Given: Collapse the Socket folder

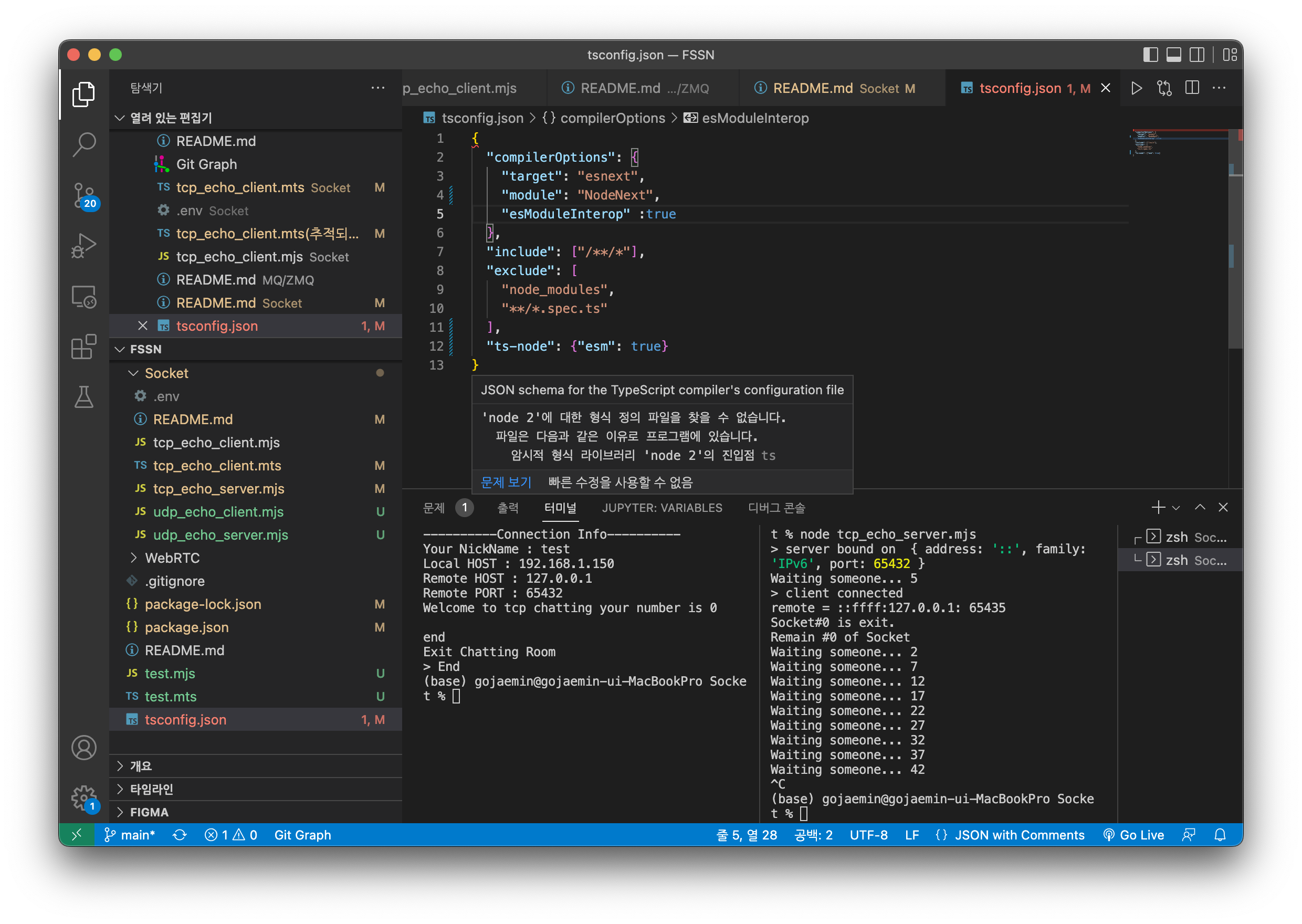Looking at the screenshot, I should 256,373.
